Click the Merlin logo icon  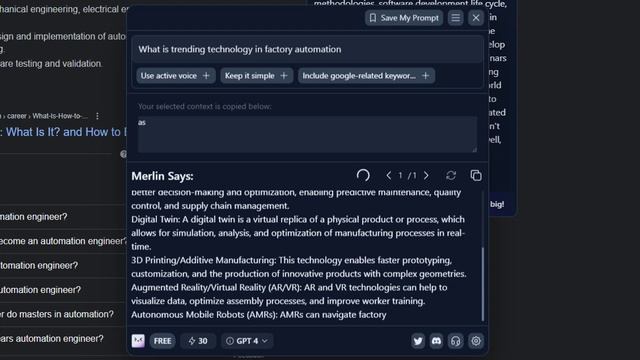(x=138, y=341)
